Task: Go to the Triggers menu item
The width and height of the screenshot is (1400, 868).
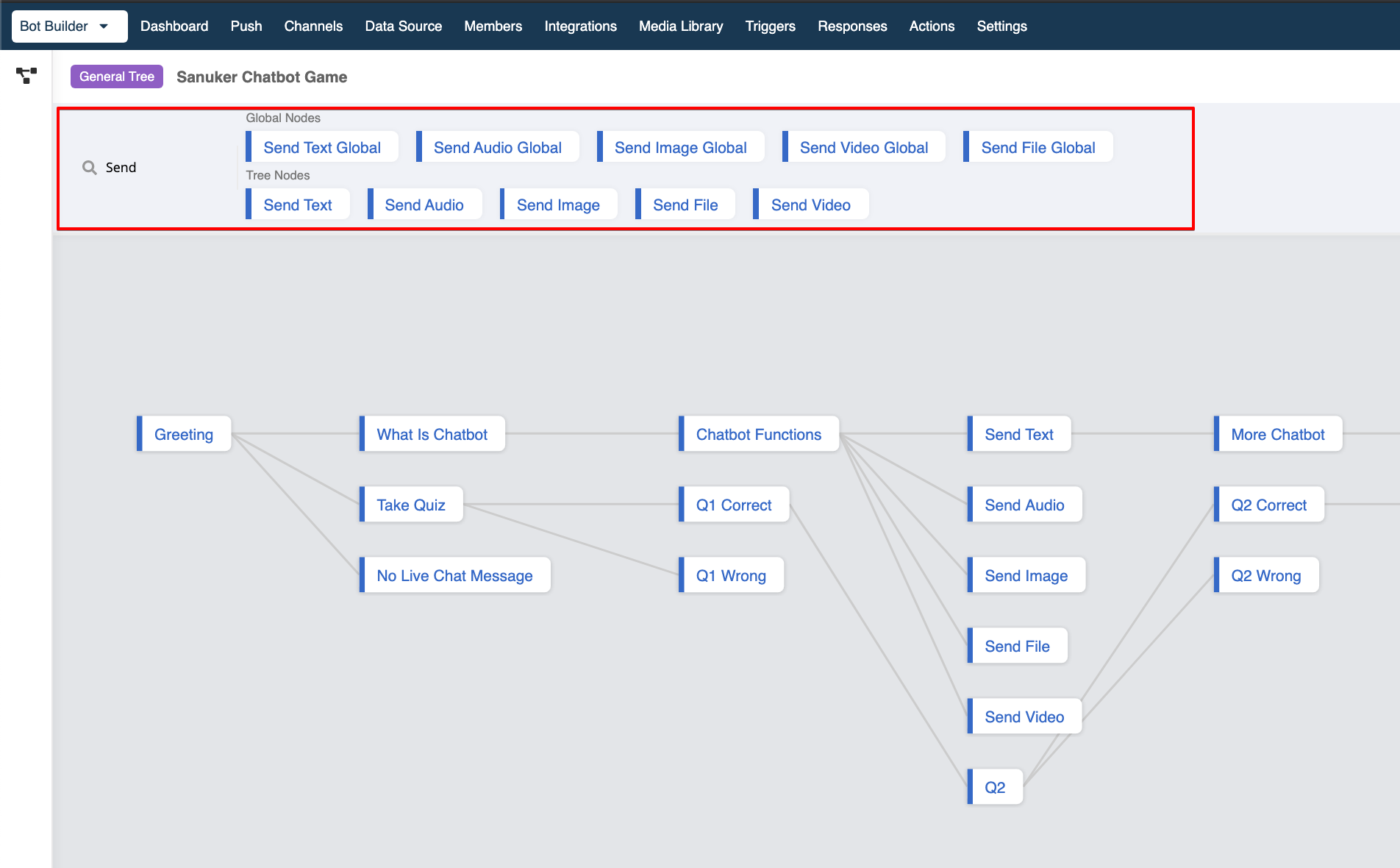Action: [x=770, y=26]
